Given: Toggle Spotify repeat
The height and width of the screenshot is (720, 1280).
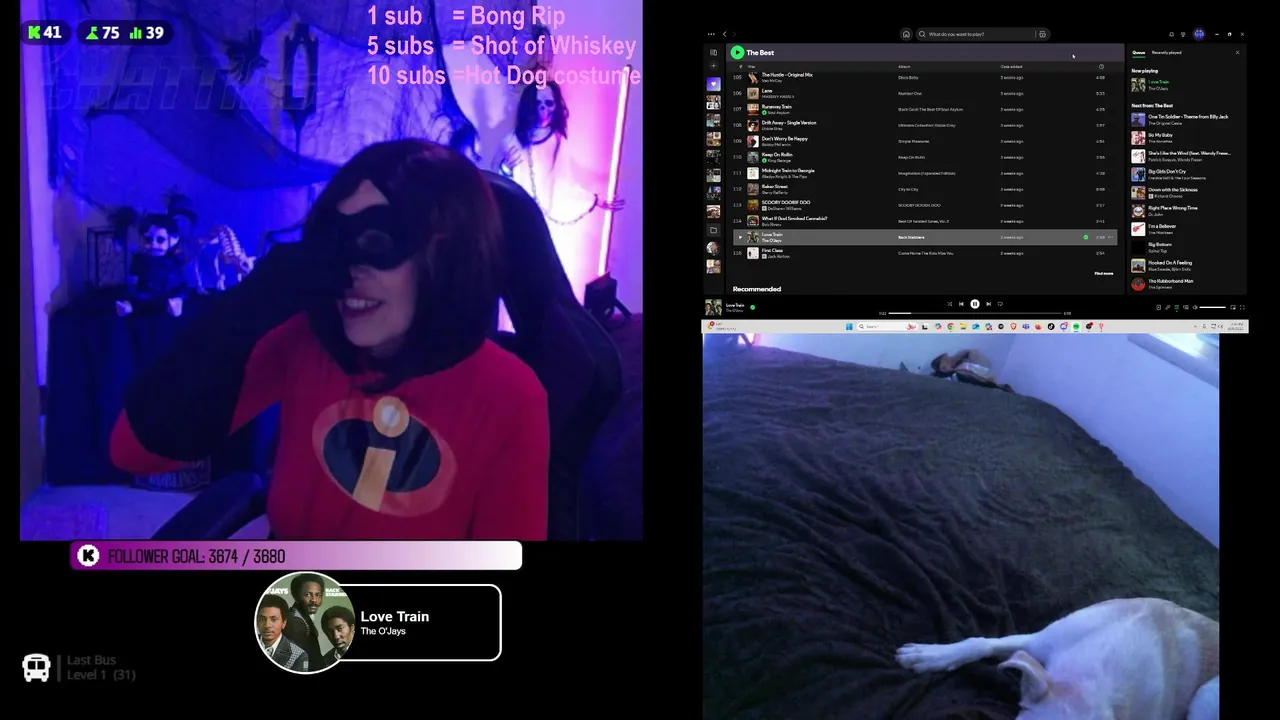Looking at the screenshot, I should 1000,304.
